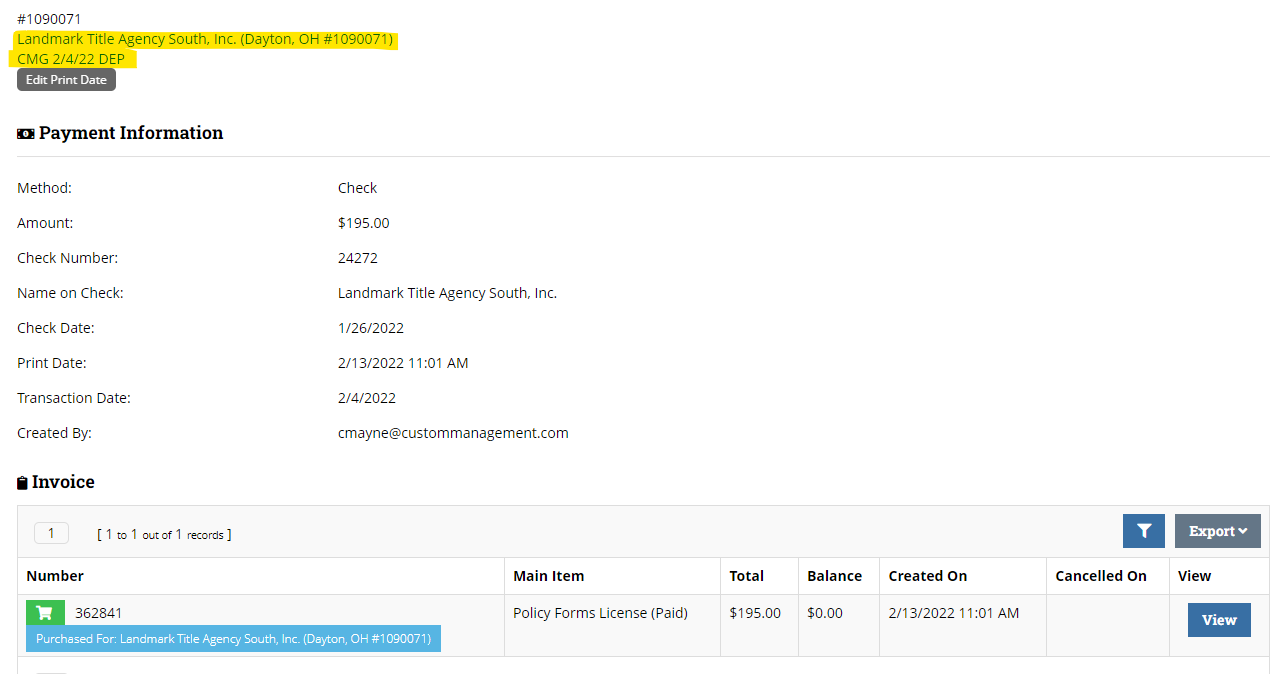Click the #1090071 ID text at top
Viewport: 1271px width, 674px height.
49,19
